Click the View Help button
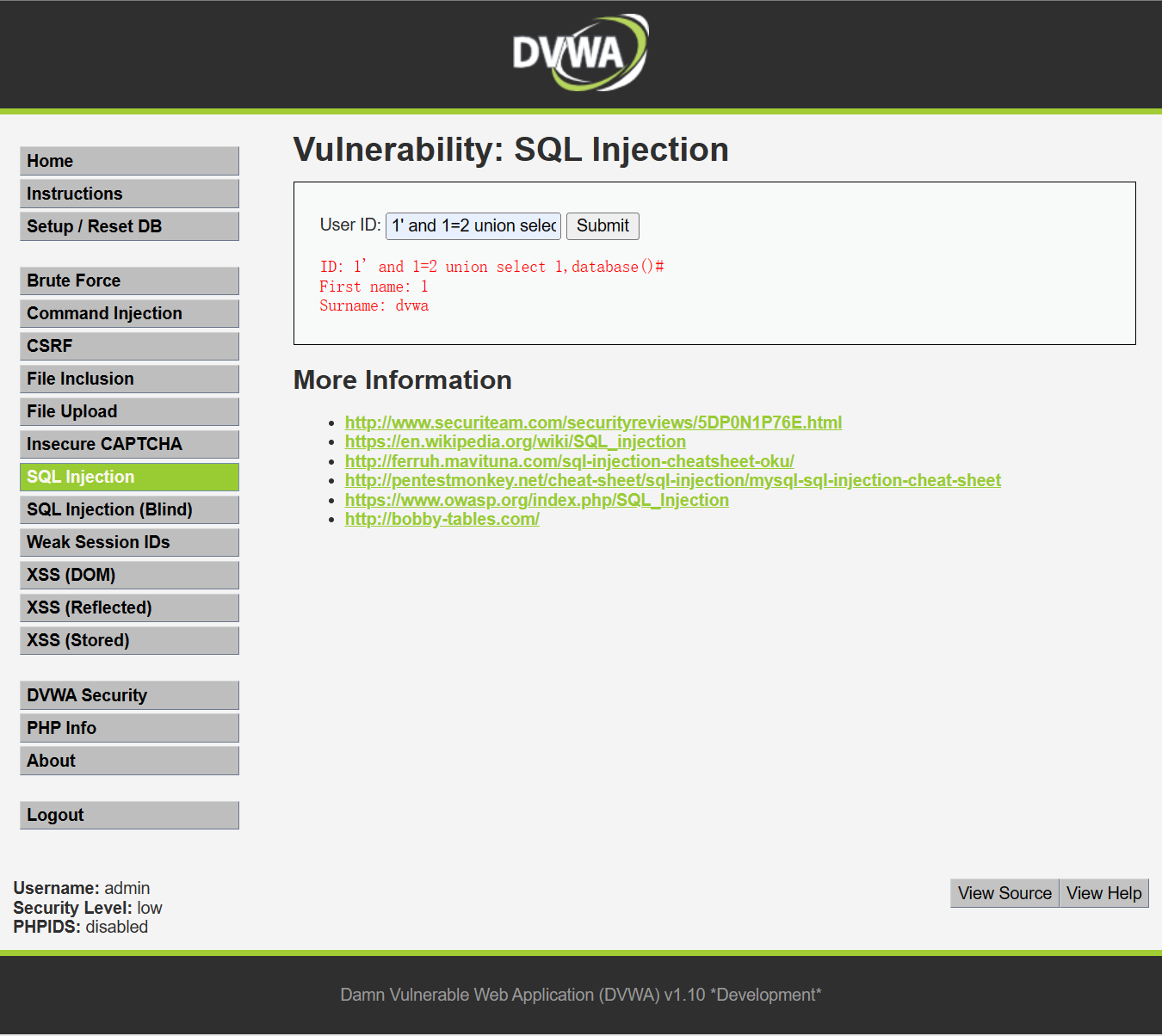Image resolution: width=1162 pixels, height=1036 pixels. point(1104,893)
